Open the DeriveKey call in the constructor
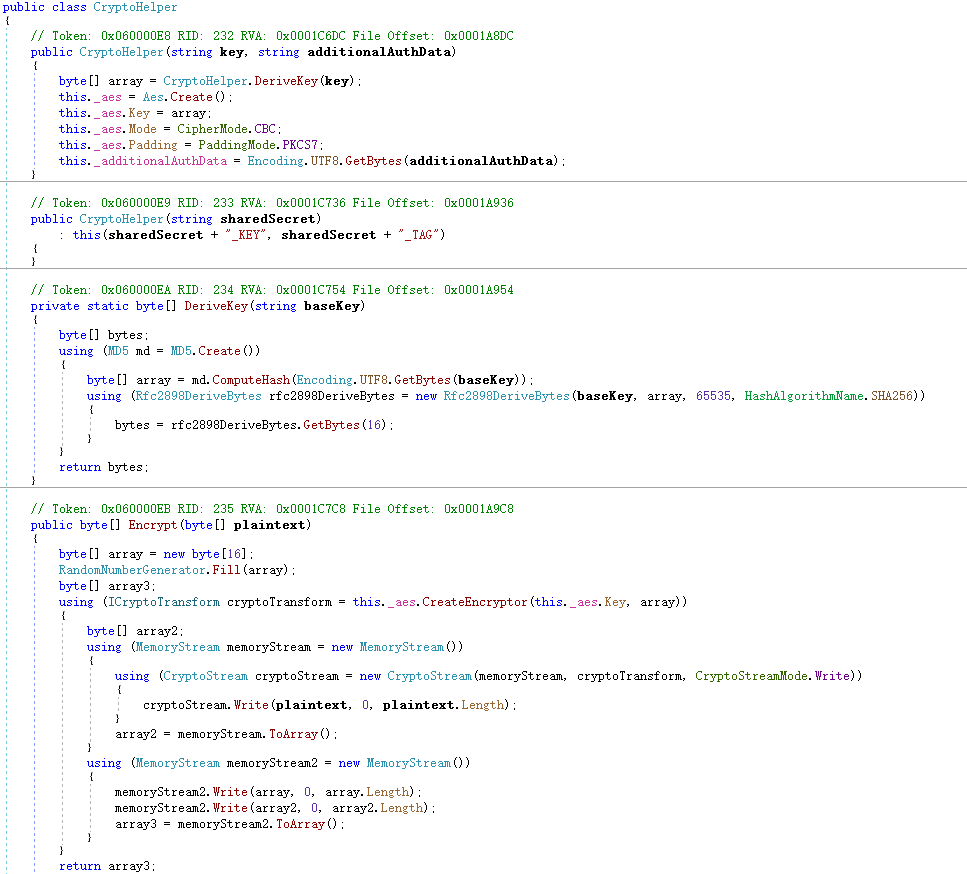Viewport: 967px width, 874px height. (x=286, y=81)
